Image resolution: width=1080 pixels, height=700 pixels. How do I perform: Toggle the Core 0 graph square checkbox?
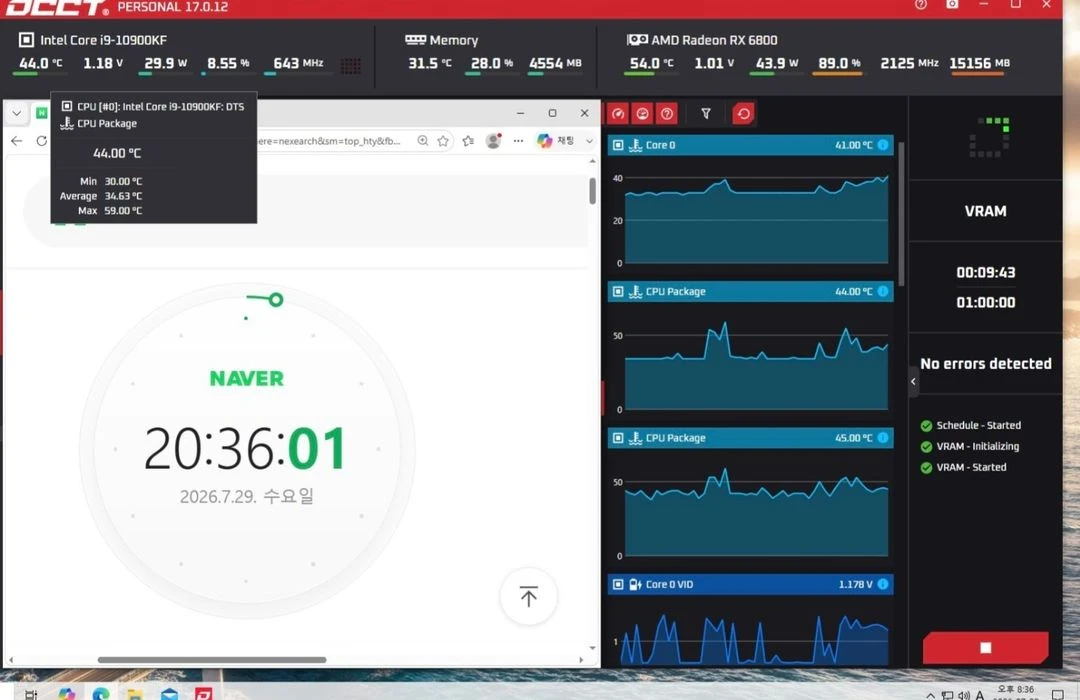[618, 145]
